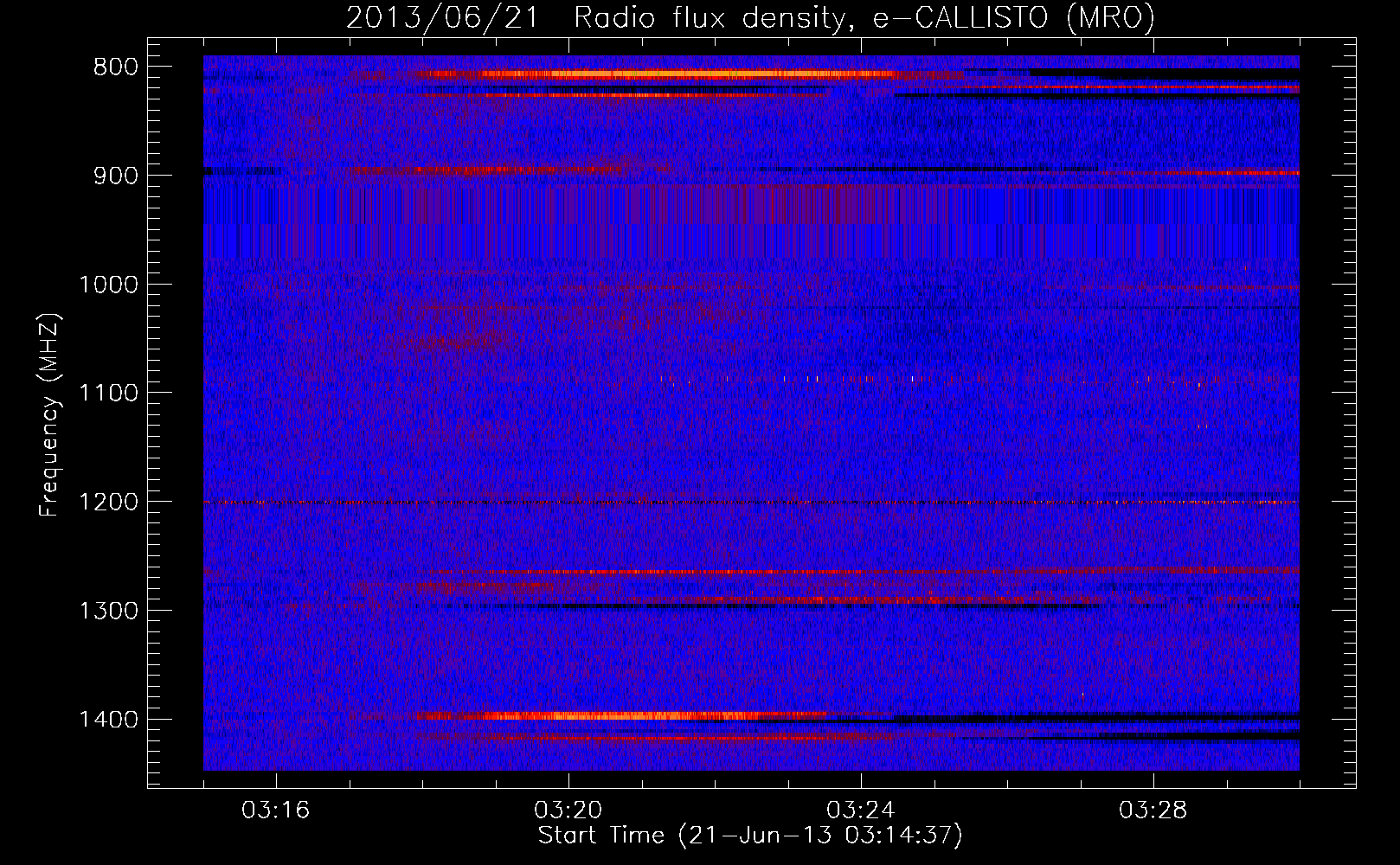Image resolution: width=1400 pixels, height=865 pixels.
Task: Click the "Start Time (21-Jun-13 03:14:37)" label
Action: click(x=750, y=836)
